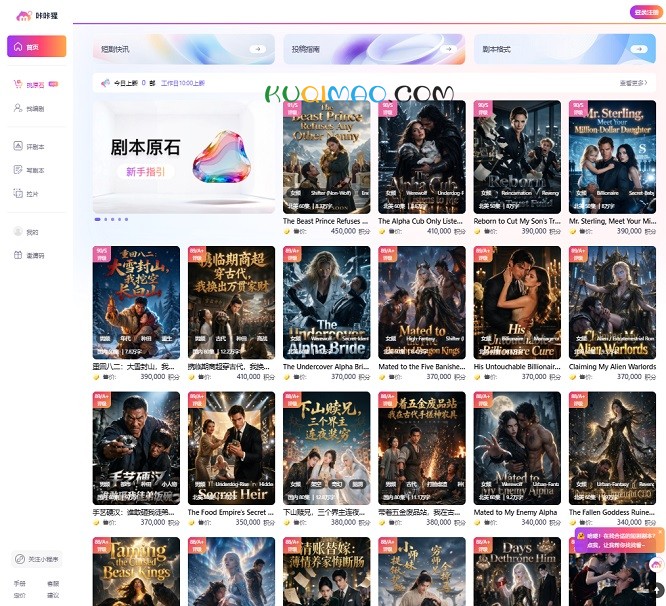The height and width of the screenshot is (606, 666).
Task: Click the 450,000 price on Beast Prince
Action: pos(343,231)
